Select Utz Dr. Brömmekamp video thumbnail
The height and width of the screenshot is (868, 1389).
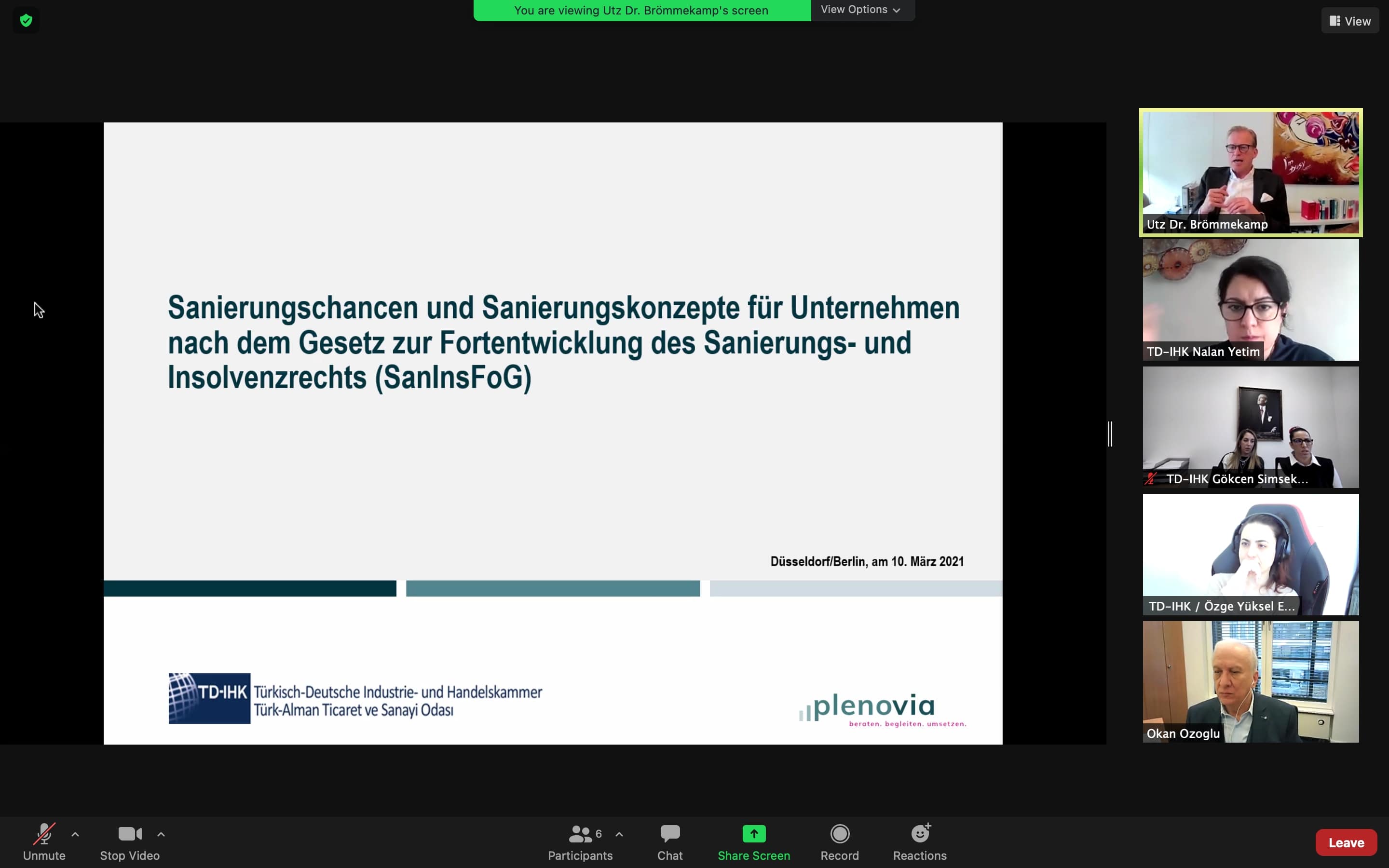point(1251,172)
